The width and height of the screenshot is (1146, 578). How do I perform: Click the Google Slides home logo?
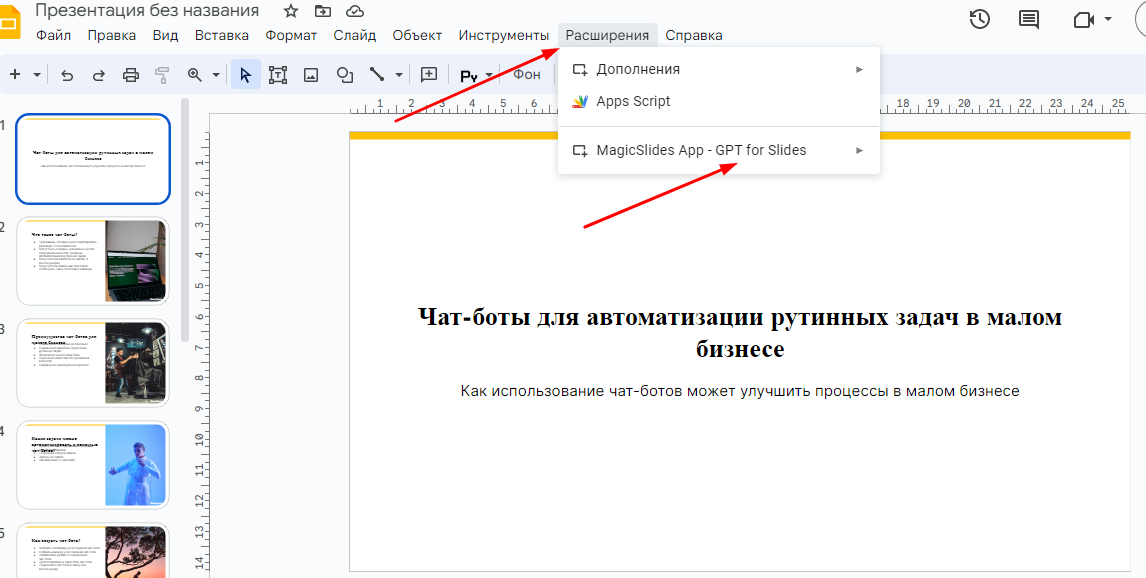point(10,22)
